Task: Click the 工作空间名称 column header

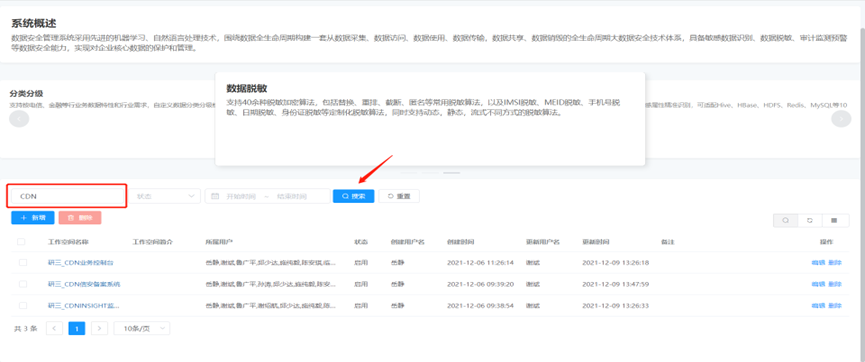Action: 68,242
